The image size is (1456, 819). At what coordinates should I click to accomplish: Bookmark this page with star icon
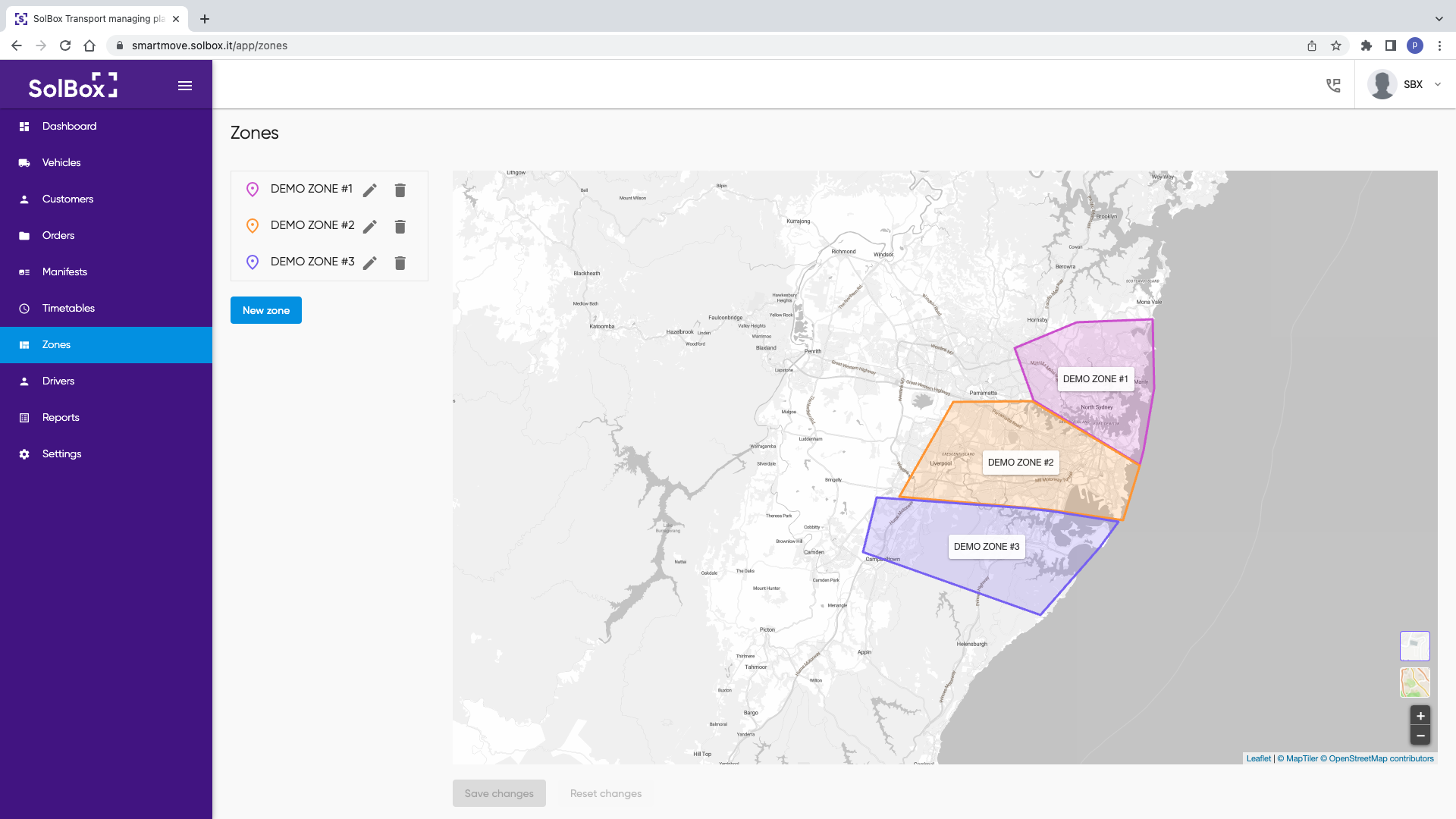click(x=1336, y=45)
